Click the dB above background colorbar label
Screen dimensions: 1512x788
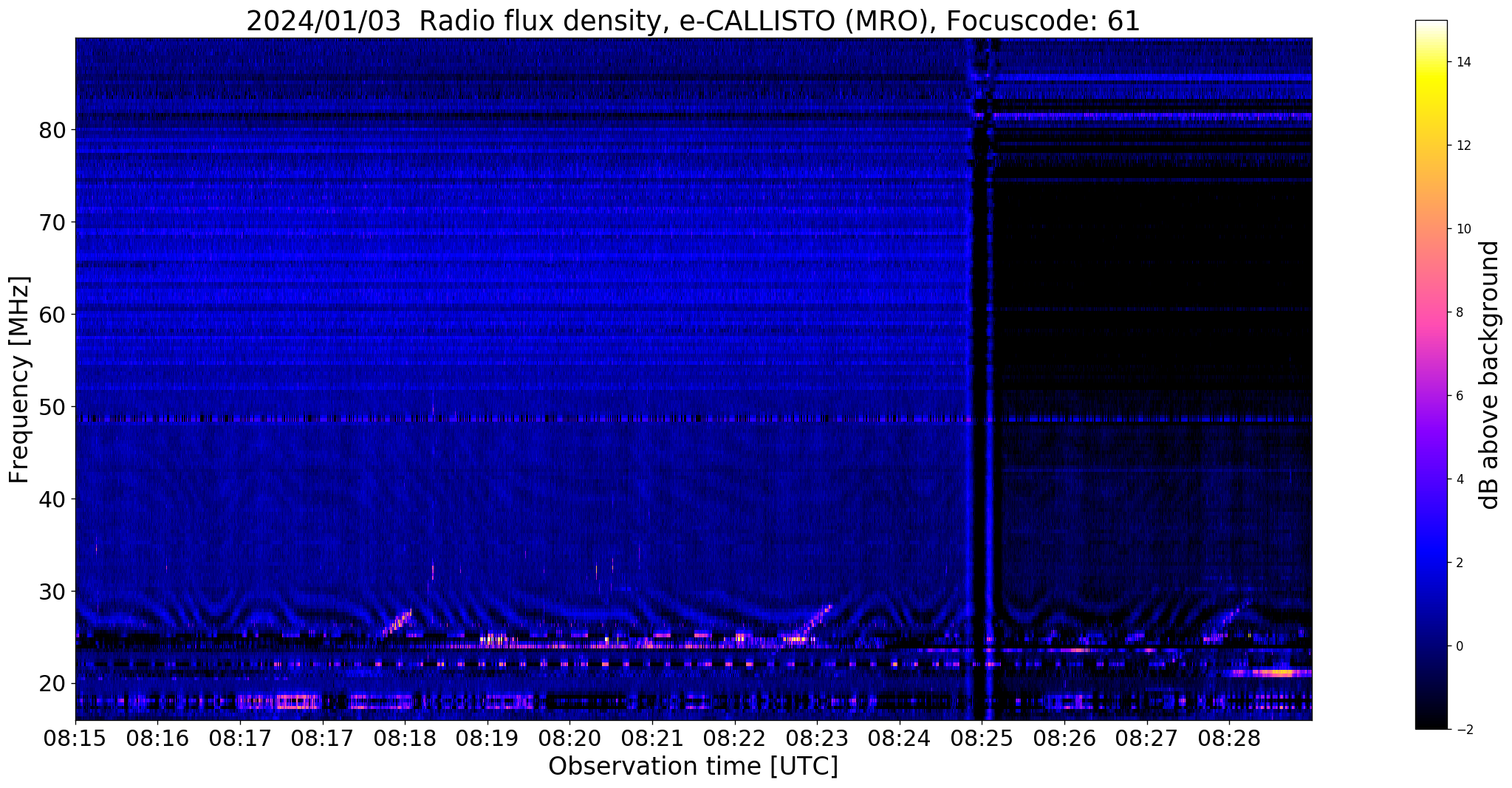coord(1490,374)
